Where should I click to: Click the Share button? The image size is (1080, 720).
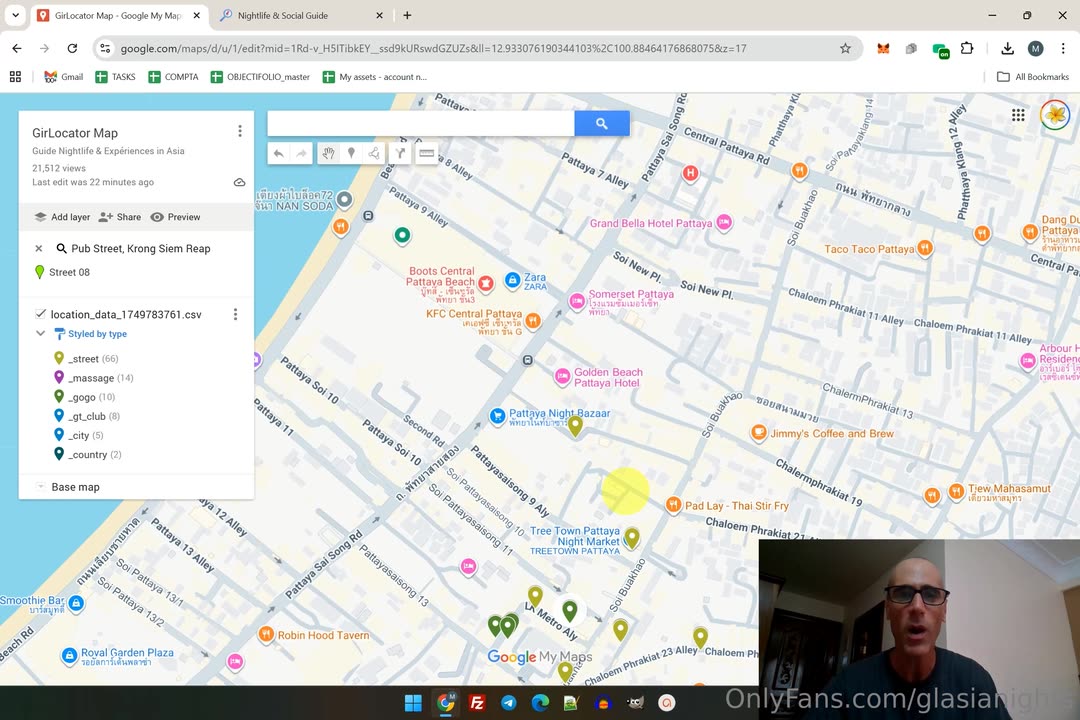click(x=120, y=217)
